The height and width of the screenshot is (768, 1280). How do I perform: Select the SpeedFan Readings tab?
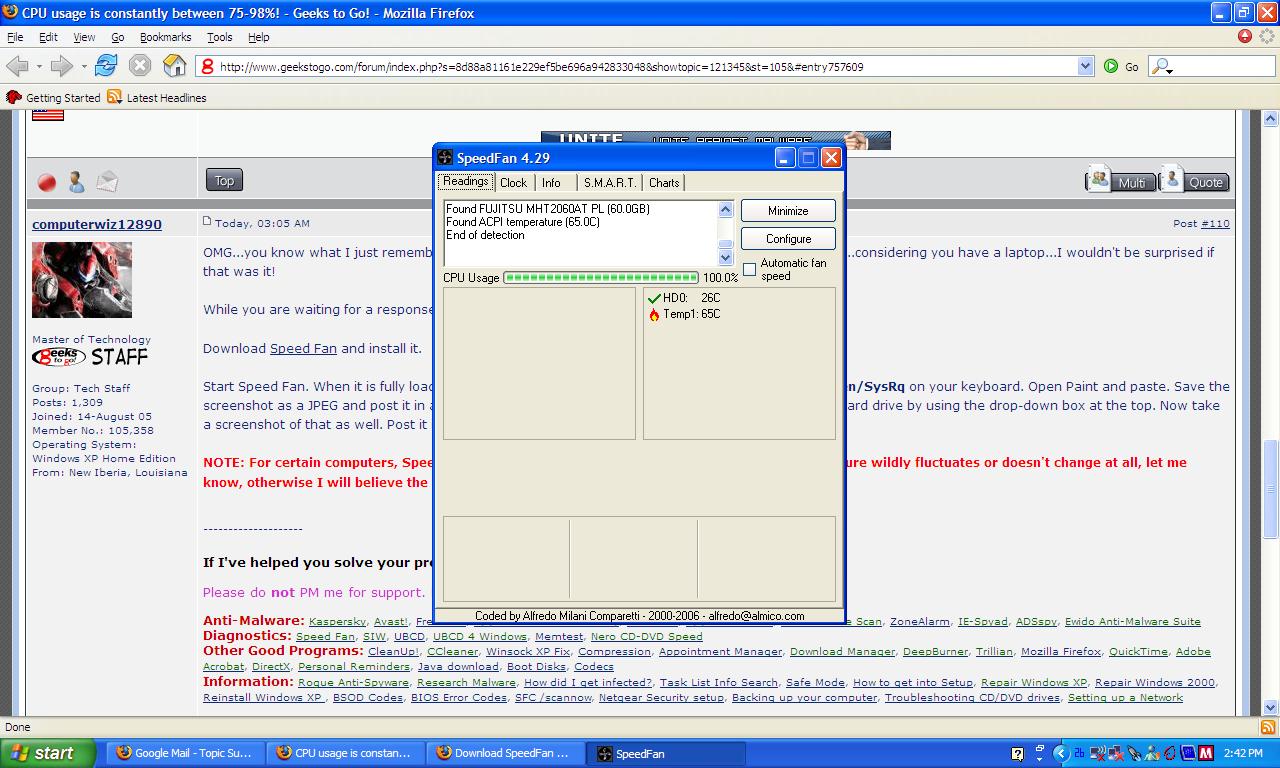pyautogui.click(x=466, y=181)
